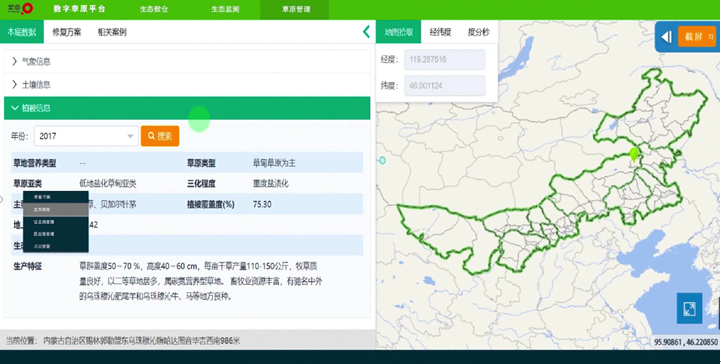Click the 三化程度 label
This screenshot has height=364, width=721.
click(x=201, y=184)
